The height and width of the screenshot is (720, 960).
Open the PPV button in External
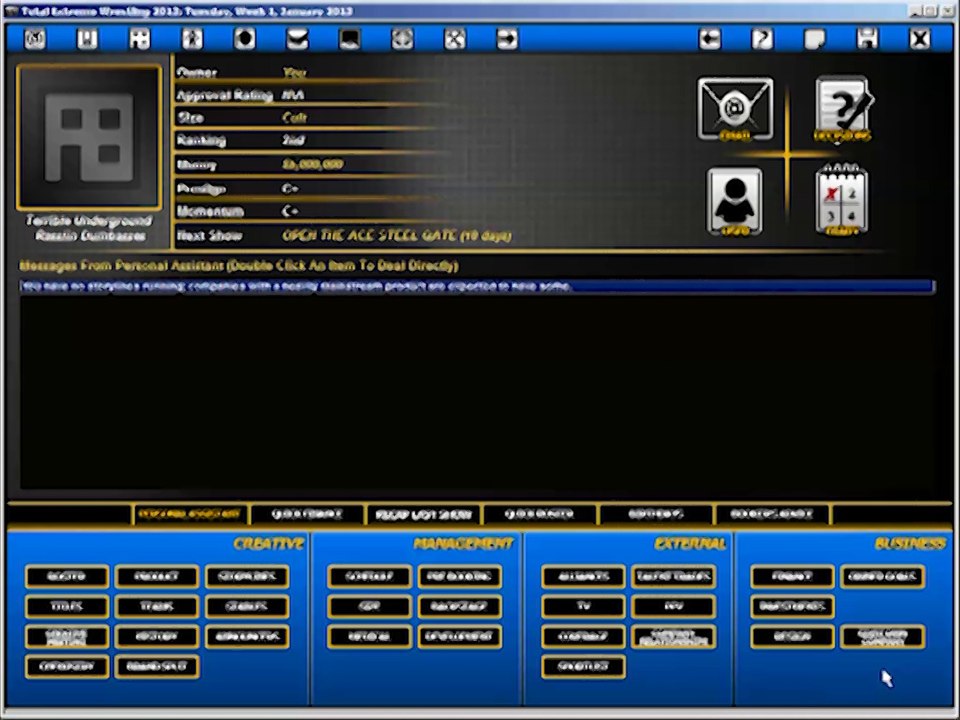(x=673, y=606)
